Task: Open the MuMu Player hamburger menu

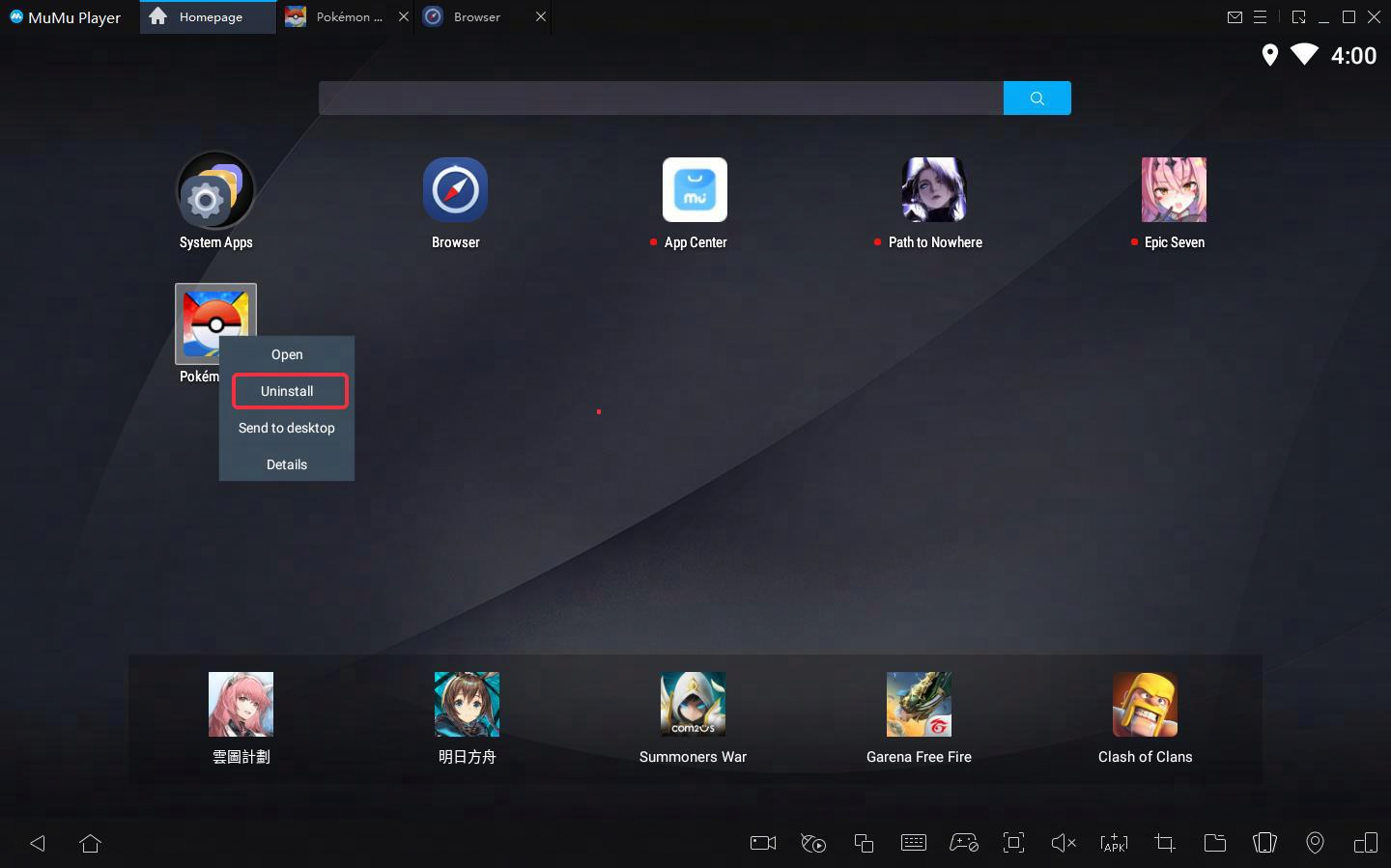Action: [1260, 16]
